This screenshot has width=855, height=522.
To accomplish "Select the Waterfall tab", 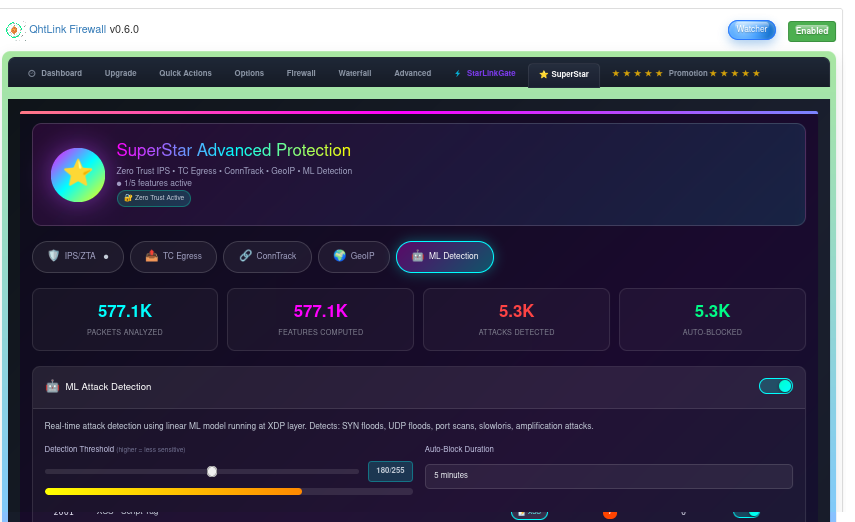I will (x=354, y=73).
